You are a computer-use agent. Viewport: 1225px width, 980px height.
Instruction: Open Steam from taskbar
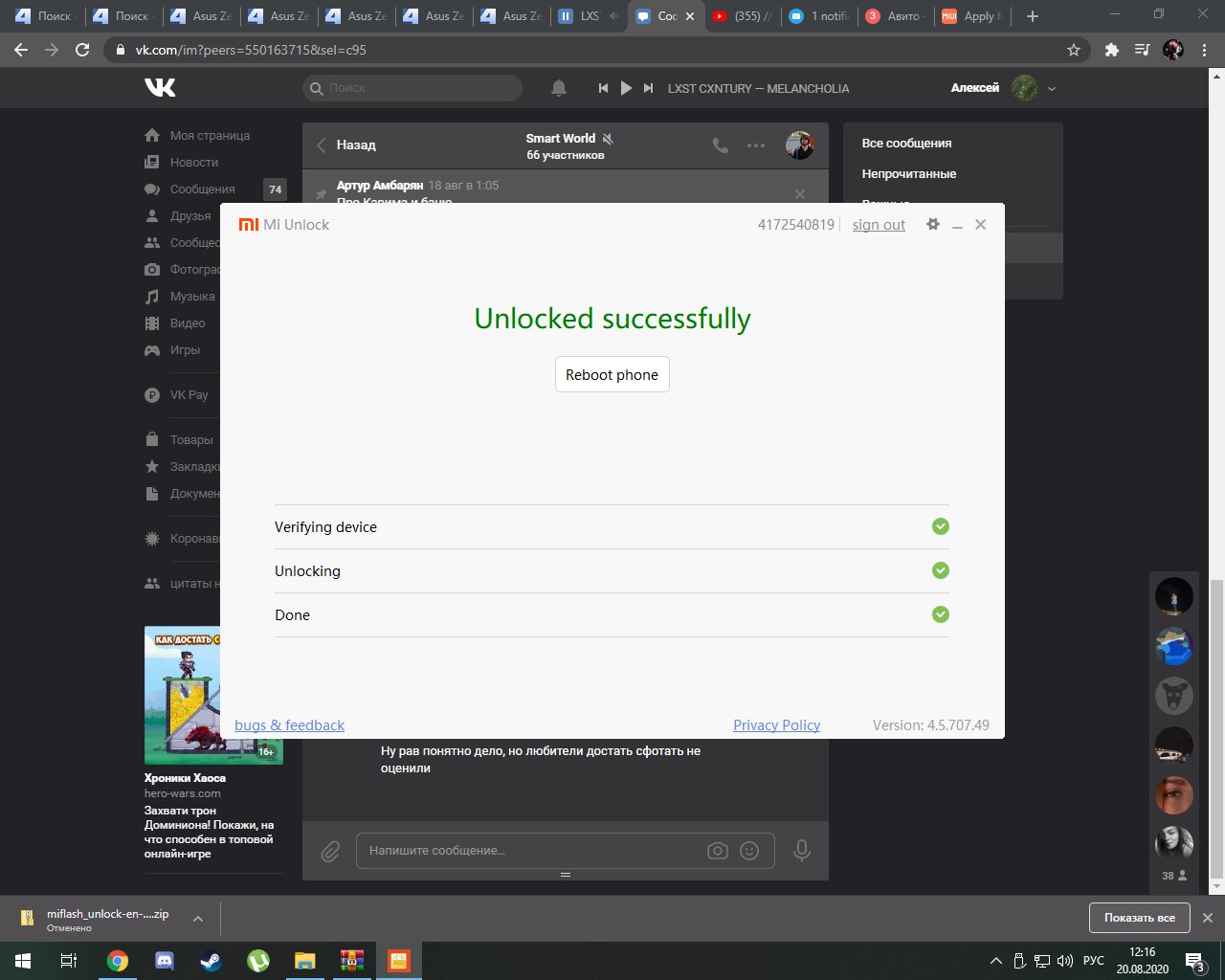coord(212,961)
